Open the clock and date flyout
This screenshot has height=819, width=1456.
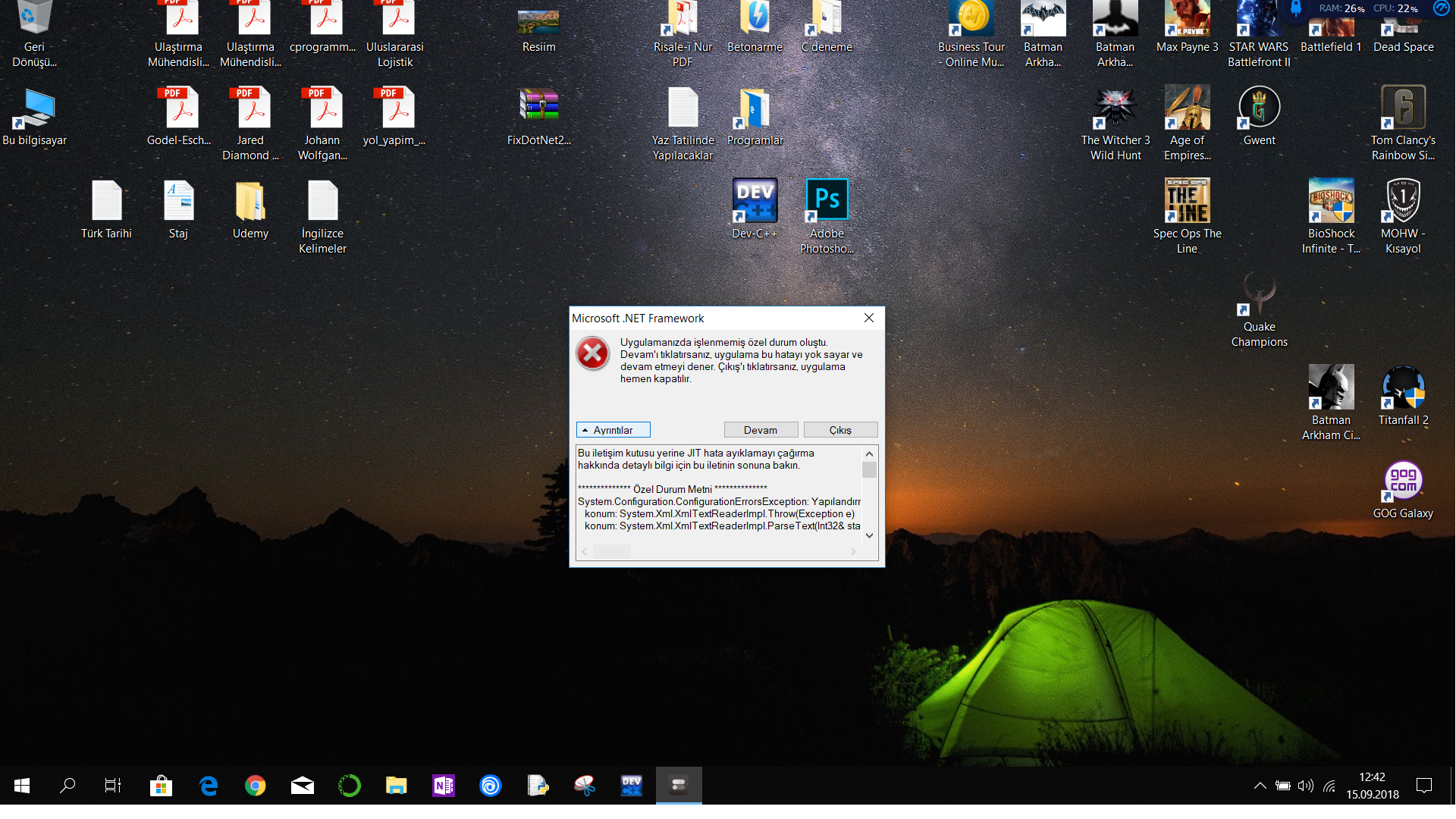1373,786
